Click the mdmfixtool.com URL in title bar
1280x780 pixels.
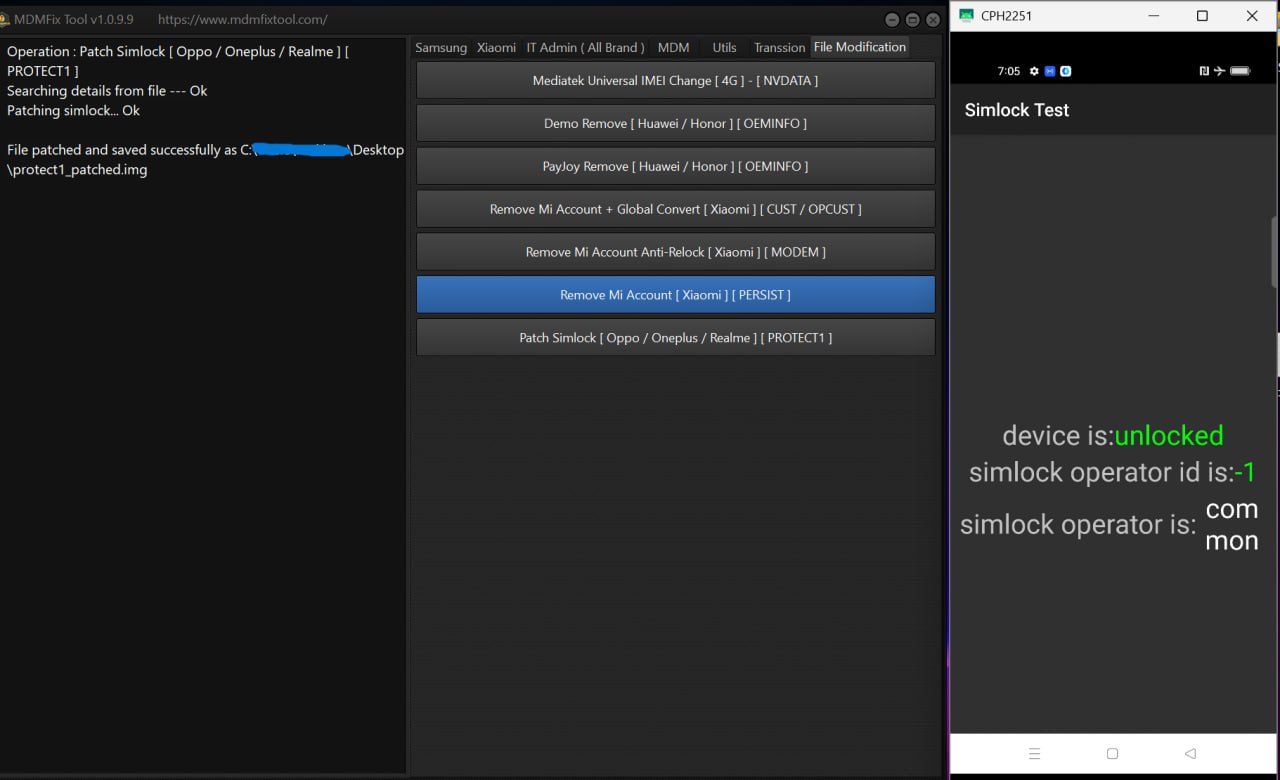click(x=242, y=20)
